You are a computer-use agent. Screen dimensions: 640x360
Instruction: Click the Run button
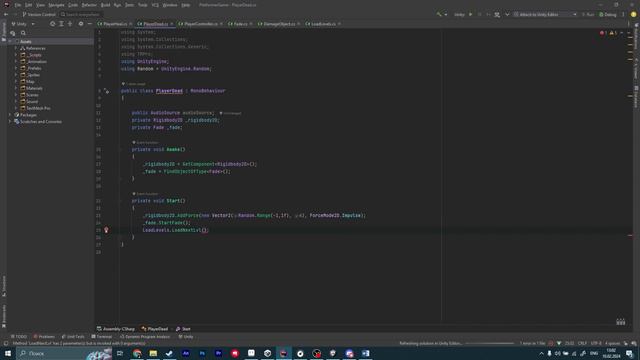[x=588, y=14]
